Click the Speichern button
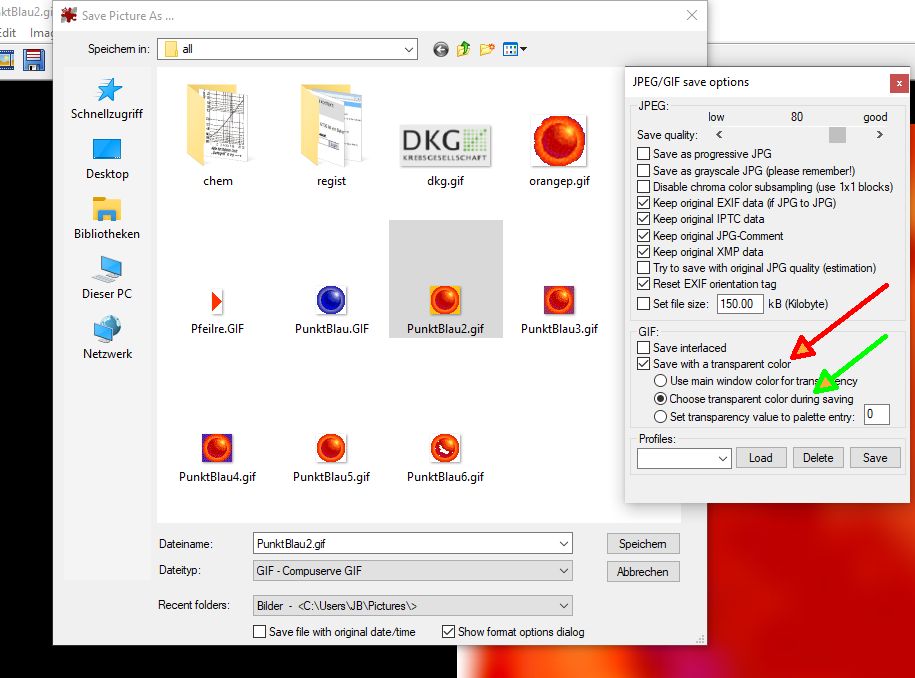Viewport: 915px width, 678px height. pos(642,544)
